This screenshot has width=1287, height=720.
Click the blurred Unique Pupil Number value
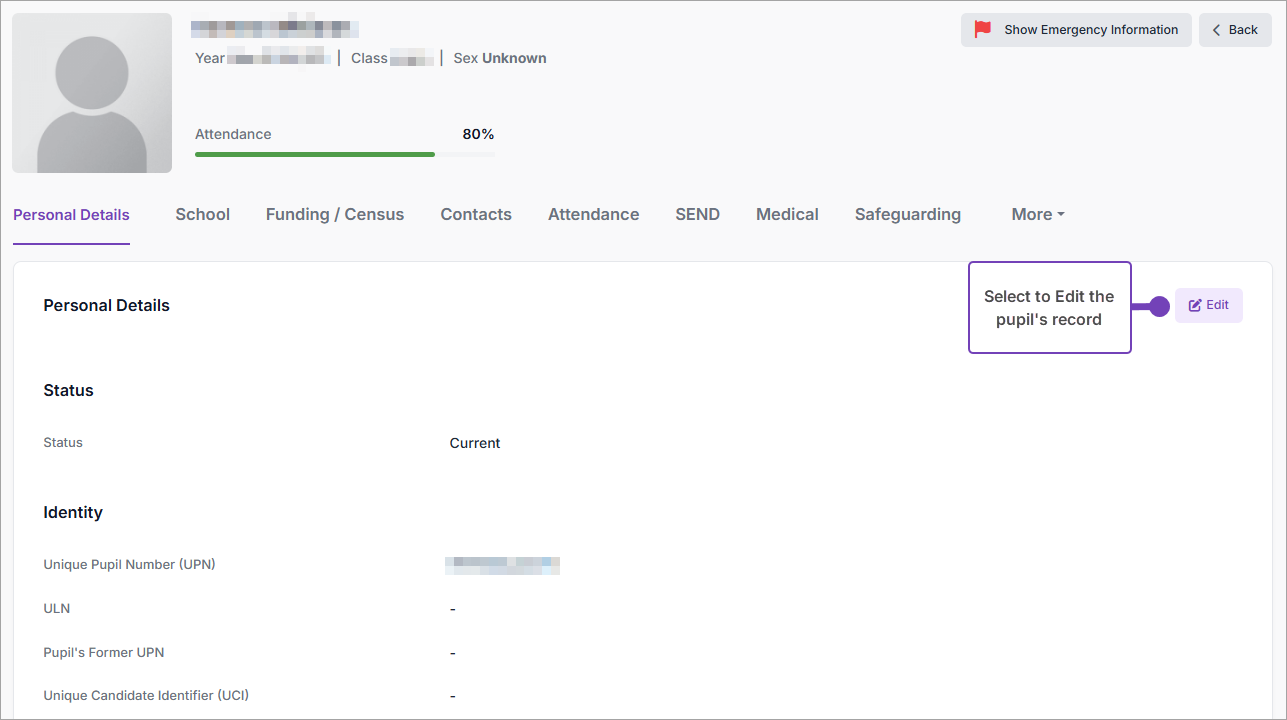point(502,565)
